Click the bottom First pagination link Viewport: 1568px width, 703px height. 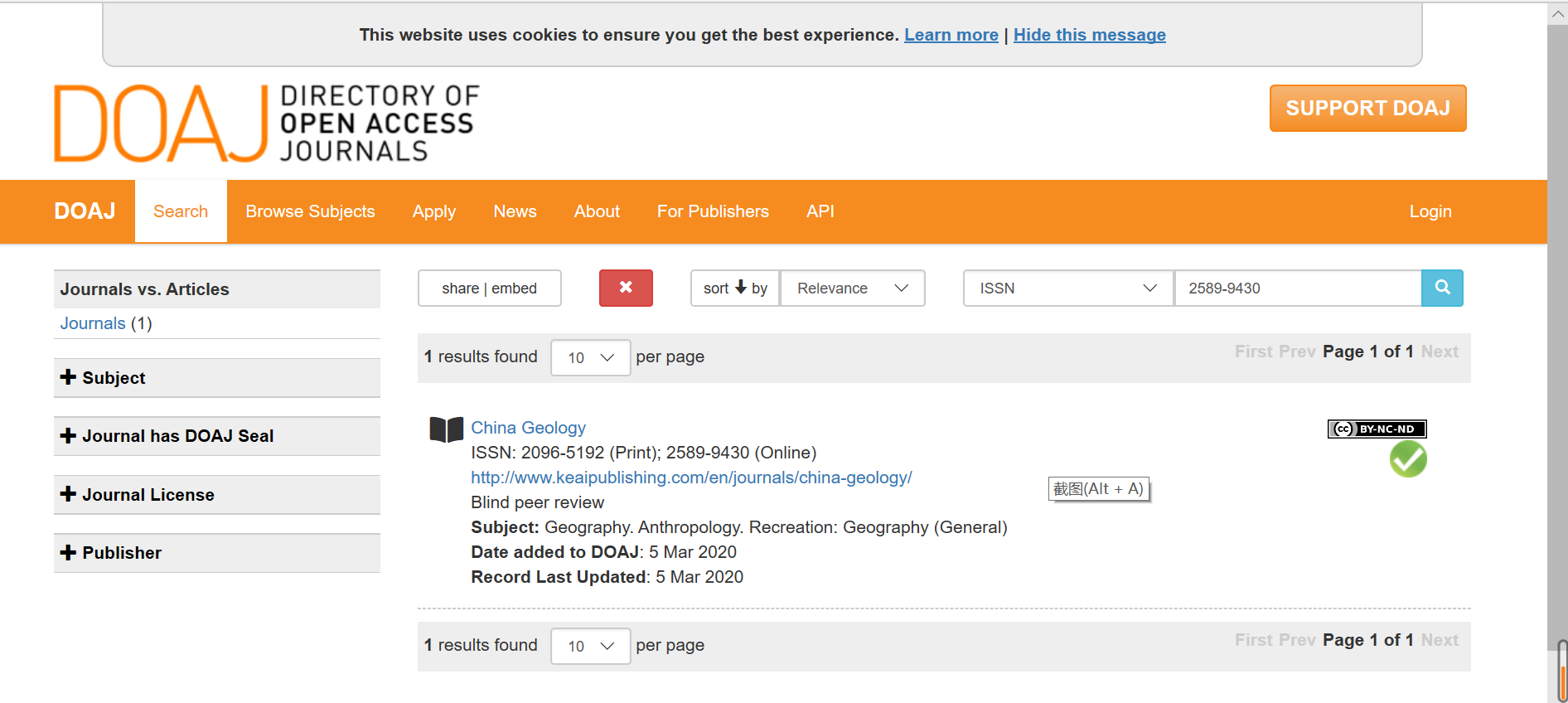coord(1253,640)
